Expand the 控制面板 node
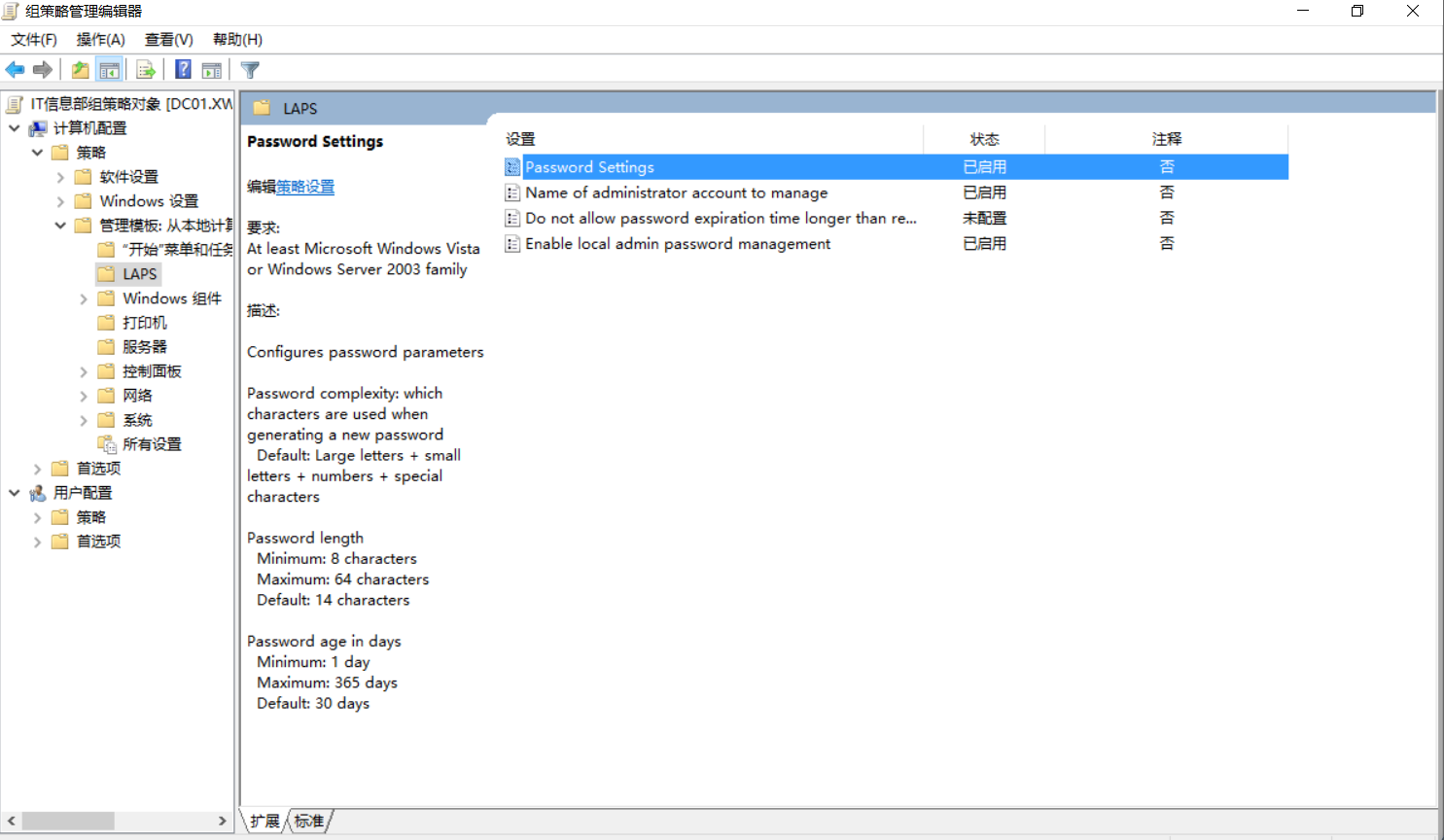Image resolution: width=1444 pixels, height=840 pixels. [x=84, y=371]
